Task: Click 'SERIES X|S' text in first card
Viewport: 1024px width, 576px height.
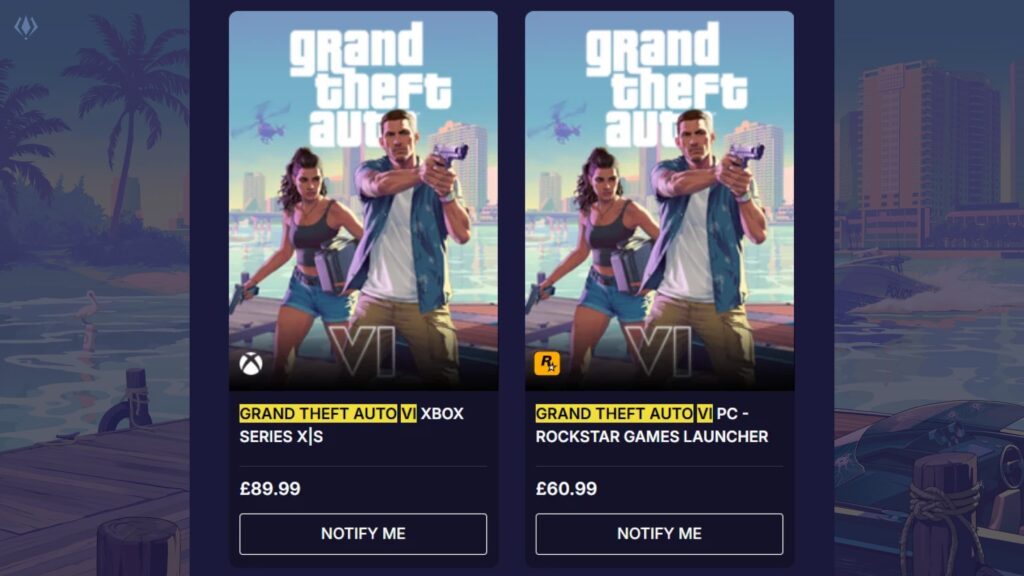Action: pos(281,436)
